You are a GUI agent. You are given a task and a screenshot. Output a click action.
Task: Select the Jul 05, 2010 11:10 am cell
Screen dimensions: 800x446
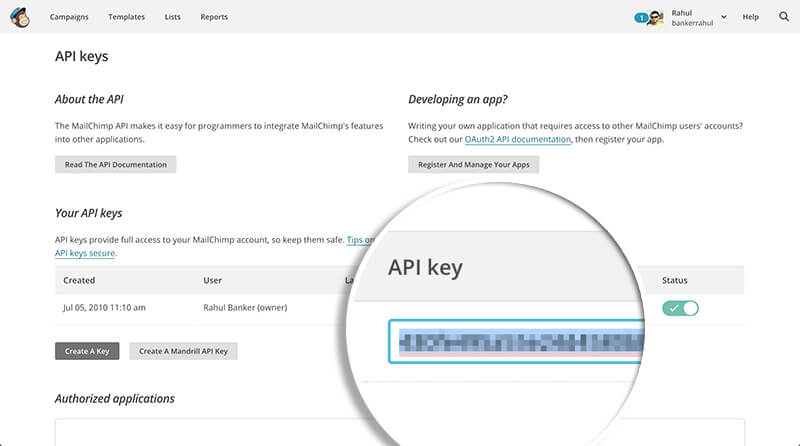(x=104, y=308)
